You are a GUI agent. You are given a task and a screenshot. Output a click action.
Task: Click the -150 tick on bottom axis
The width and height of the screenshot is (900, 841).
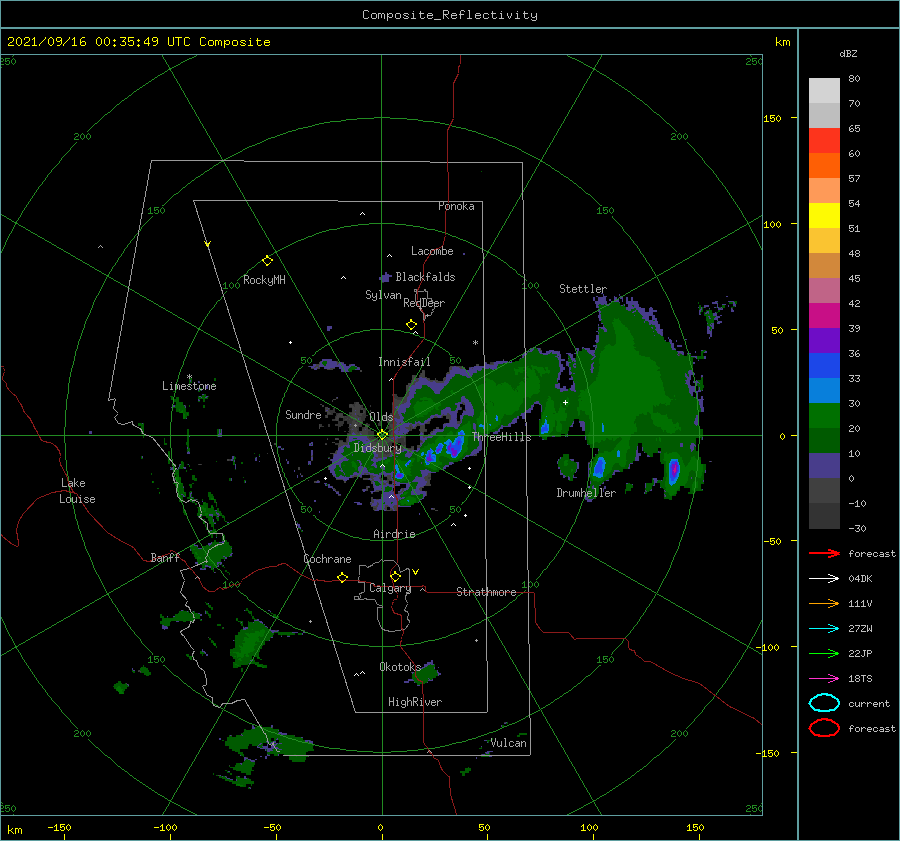[59, 828]
